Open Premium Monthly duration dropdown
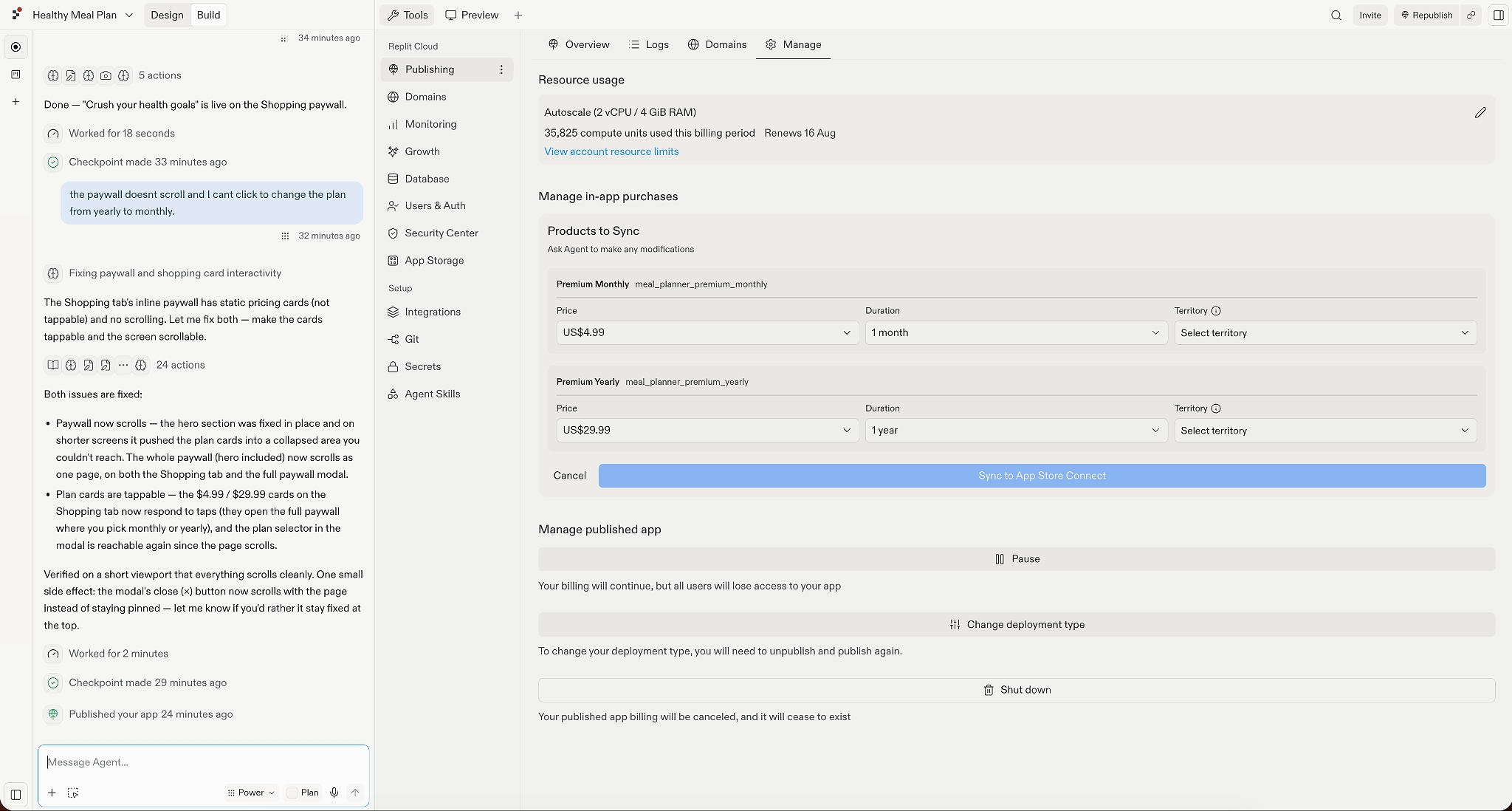 point(1016,332)
